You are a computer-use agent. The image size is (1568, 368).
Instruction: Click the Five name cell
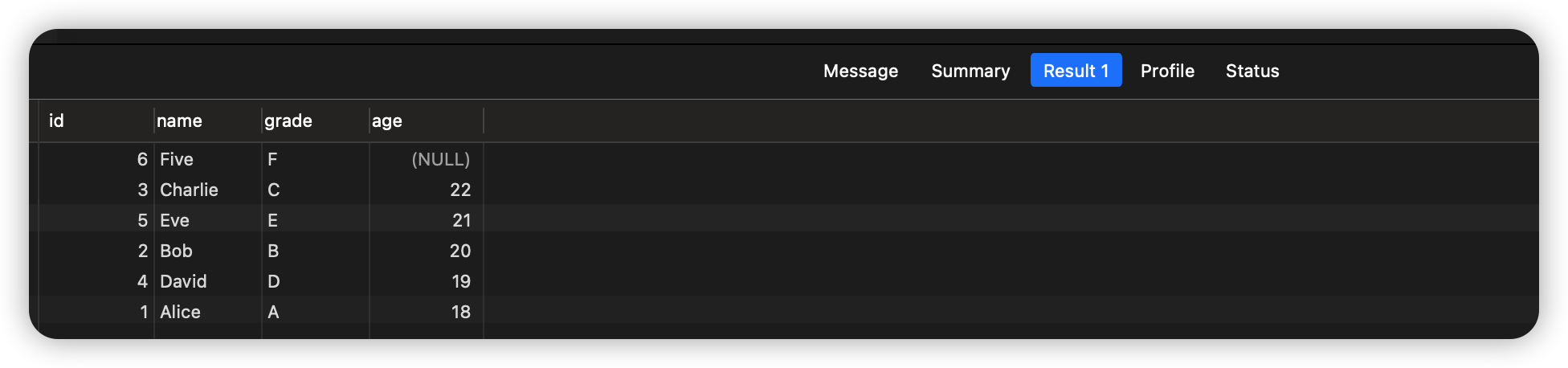pyautogui.click(x=177, y=159)
